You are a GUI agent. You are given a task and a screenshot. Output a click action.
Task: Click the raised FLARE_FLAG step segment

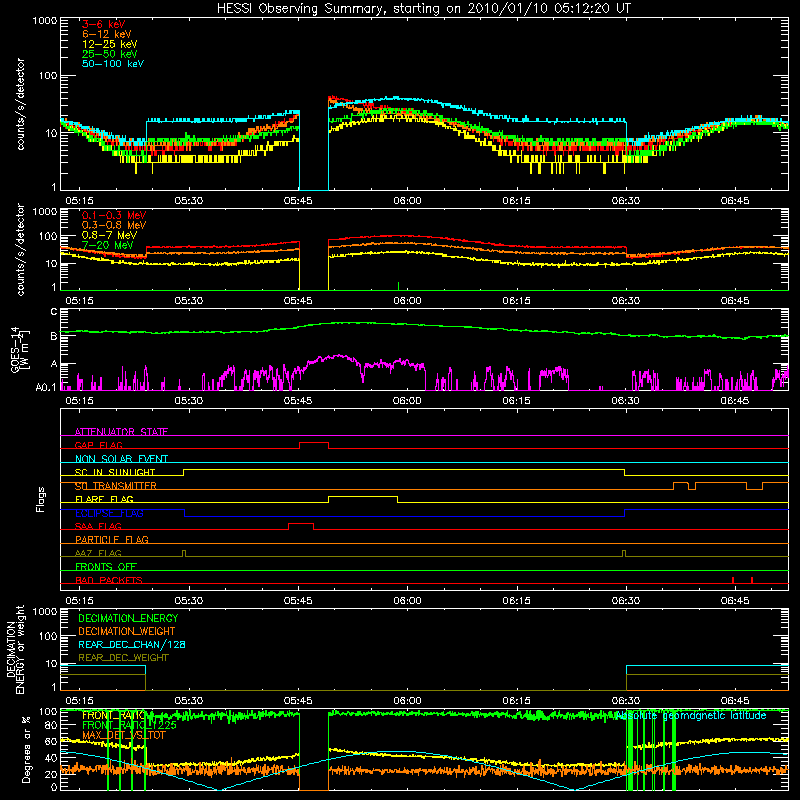tap(363, 496)
